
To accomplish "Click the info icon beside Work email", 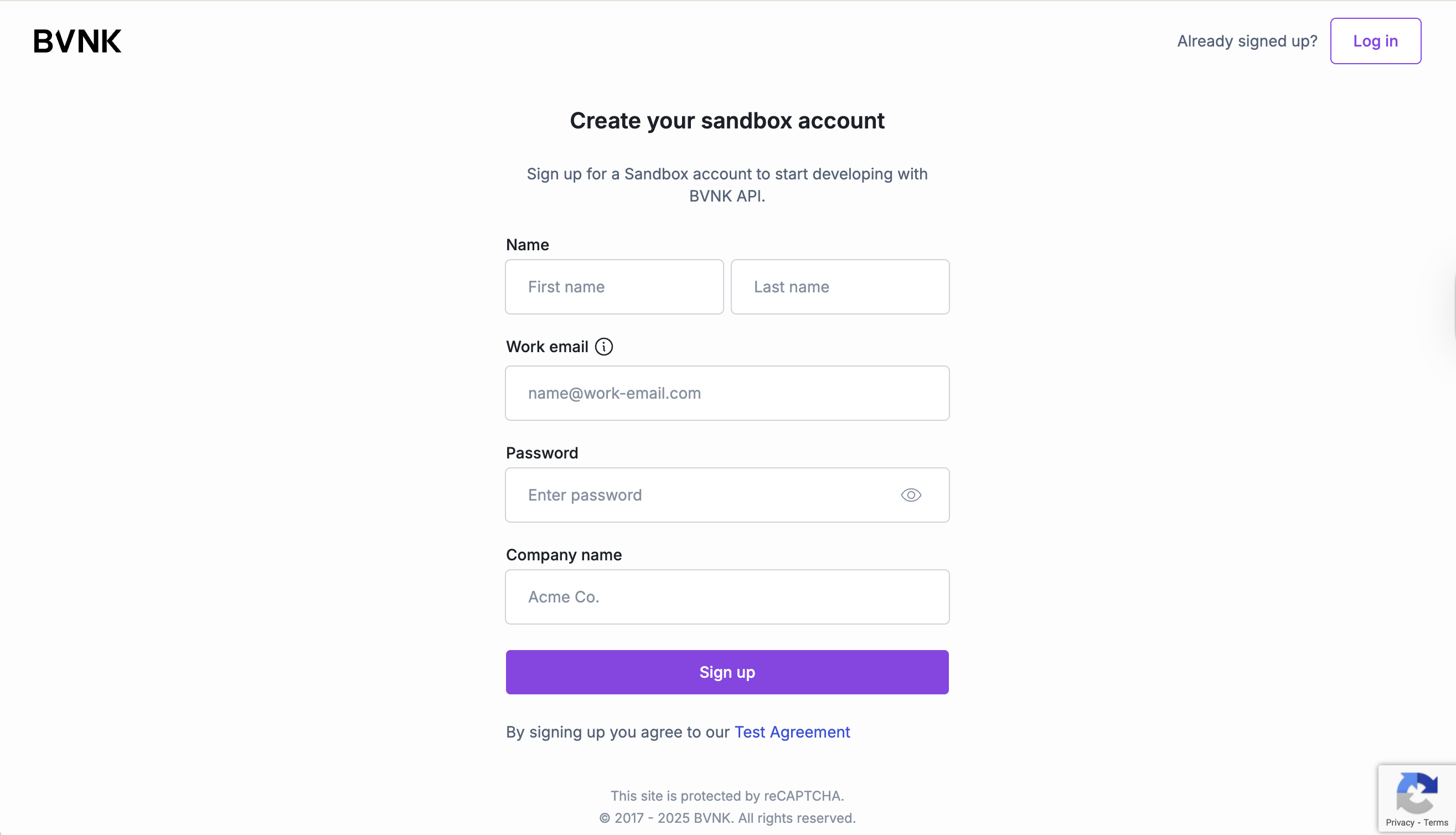I will coord(603,347).
